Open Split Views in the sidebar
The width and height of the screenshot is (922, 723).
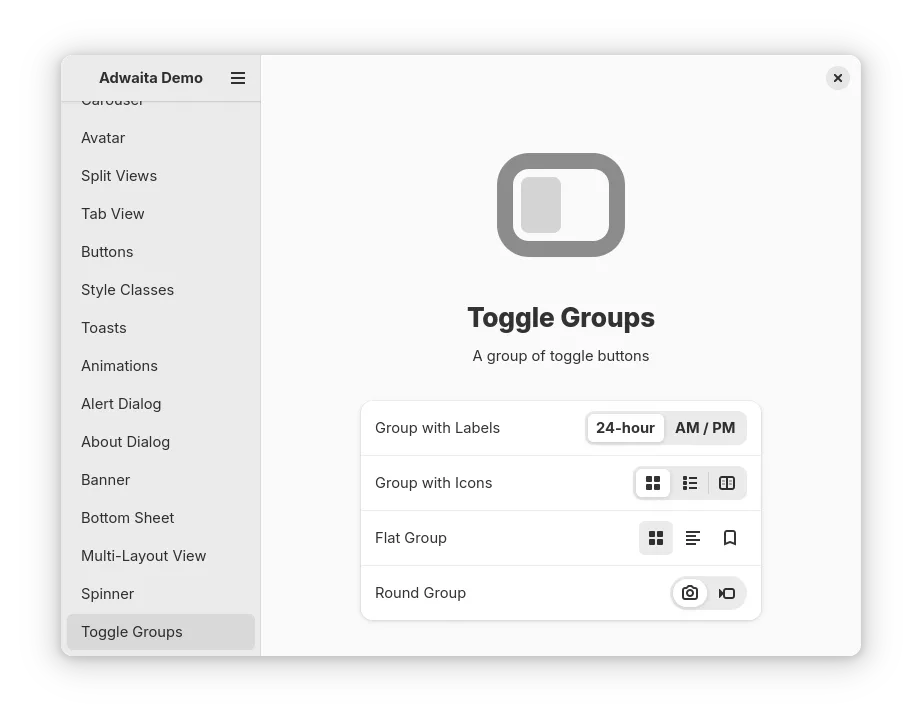(119, 176)
